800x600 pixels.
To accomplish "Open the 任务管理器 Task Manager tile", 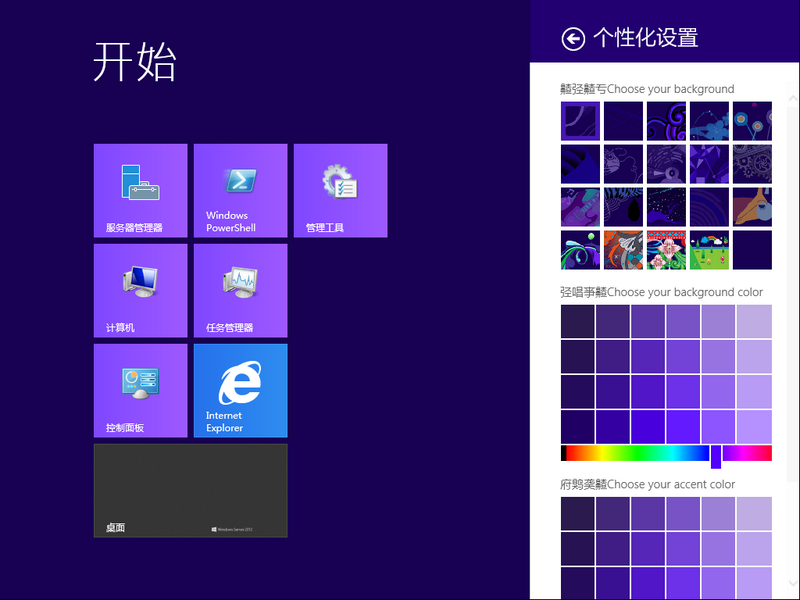I will point(240,290).
